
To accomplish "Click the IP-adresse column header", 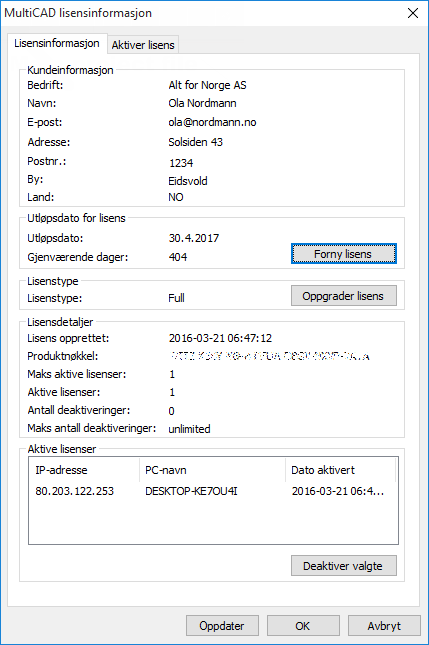I will [84, 470].
